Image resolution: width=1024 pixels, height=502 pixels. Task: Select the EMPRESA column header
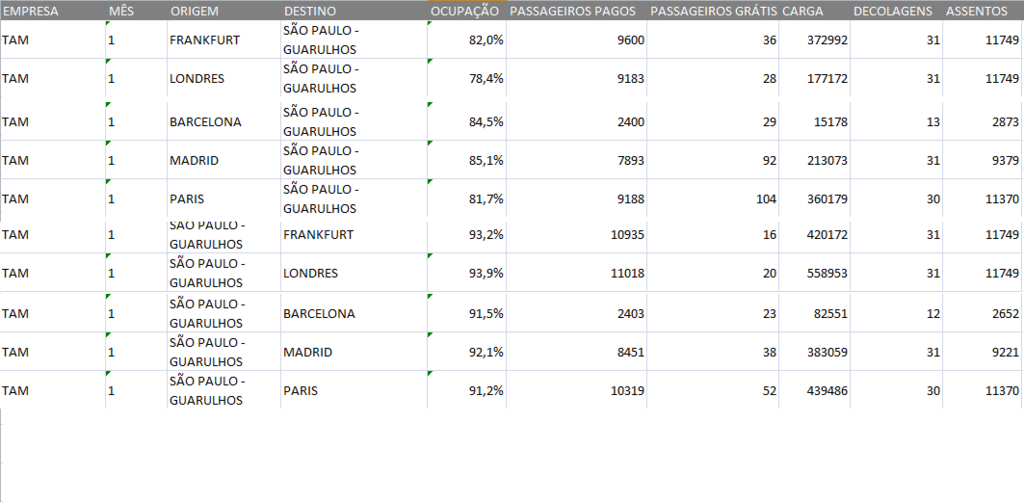[53, 11]
